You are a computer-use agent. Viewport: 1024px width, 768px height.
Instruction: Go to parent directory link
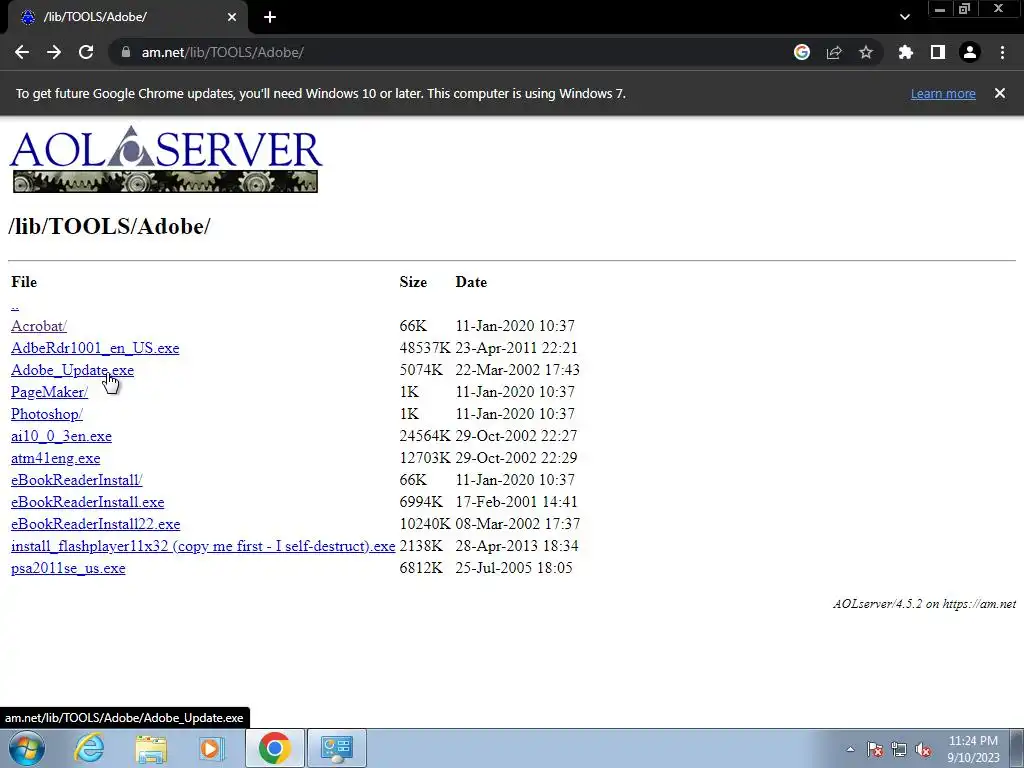pos(15,305)
